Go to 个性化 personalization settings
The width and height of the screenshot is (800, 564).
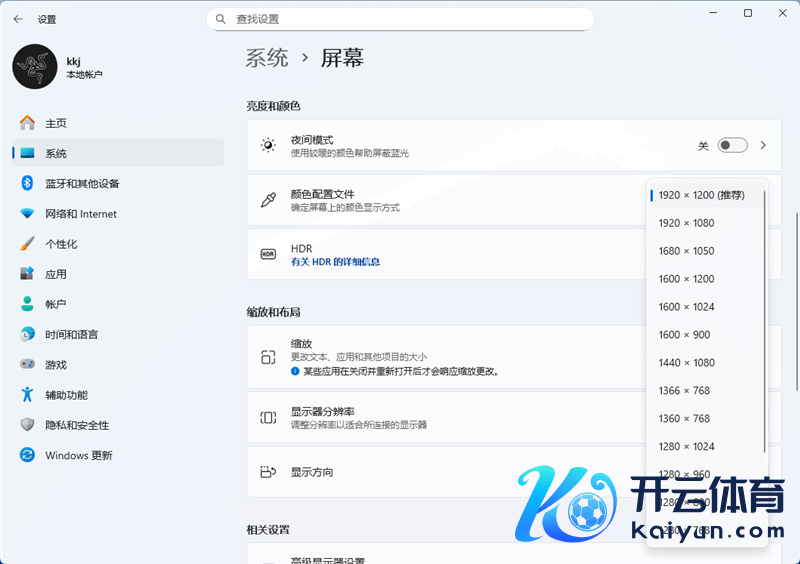[x=61, y=244]
